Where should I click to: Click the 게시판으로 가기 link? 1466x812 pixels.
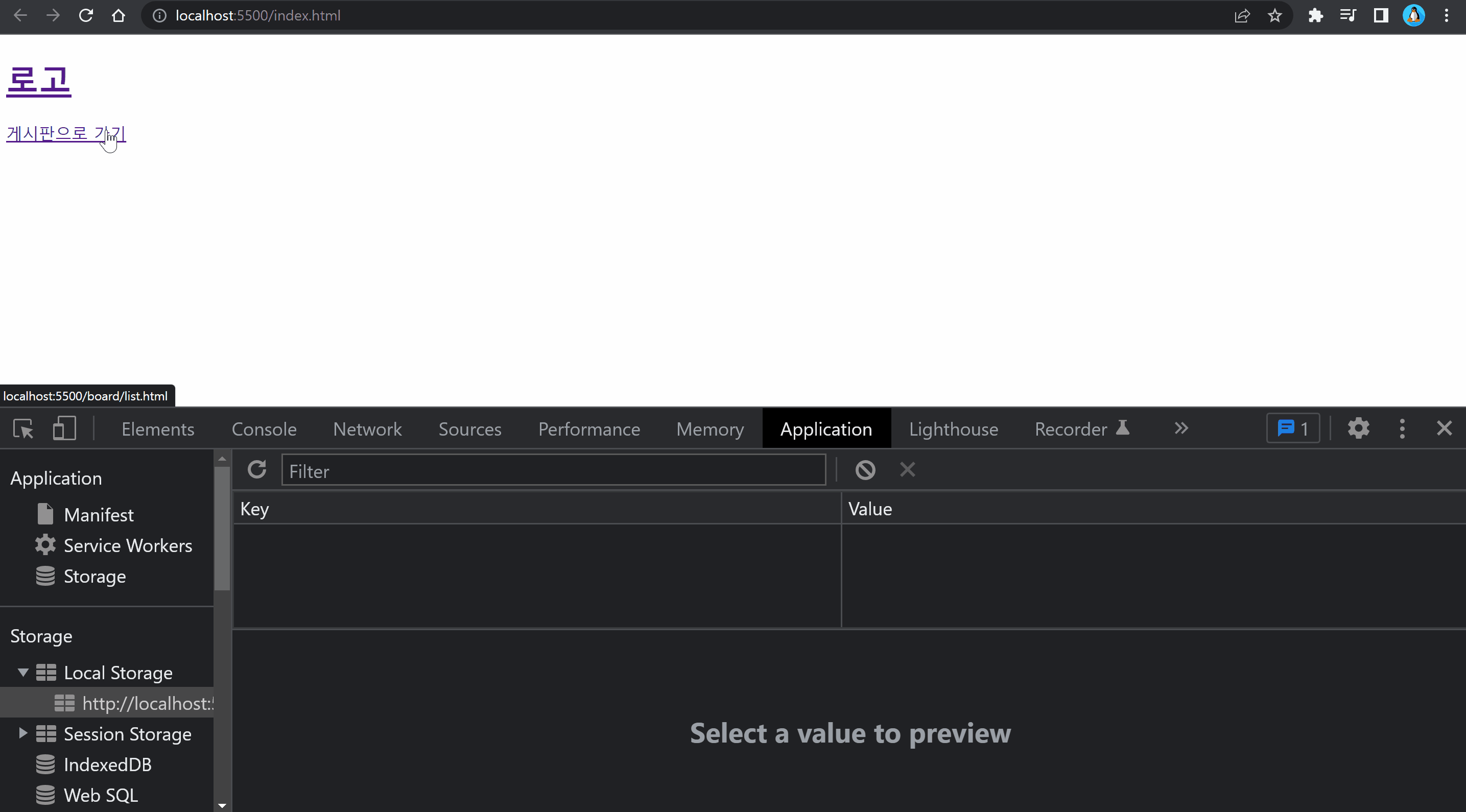pos(65,134)
